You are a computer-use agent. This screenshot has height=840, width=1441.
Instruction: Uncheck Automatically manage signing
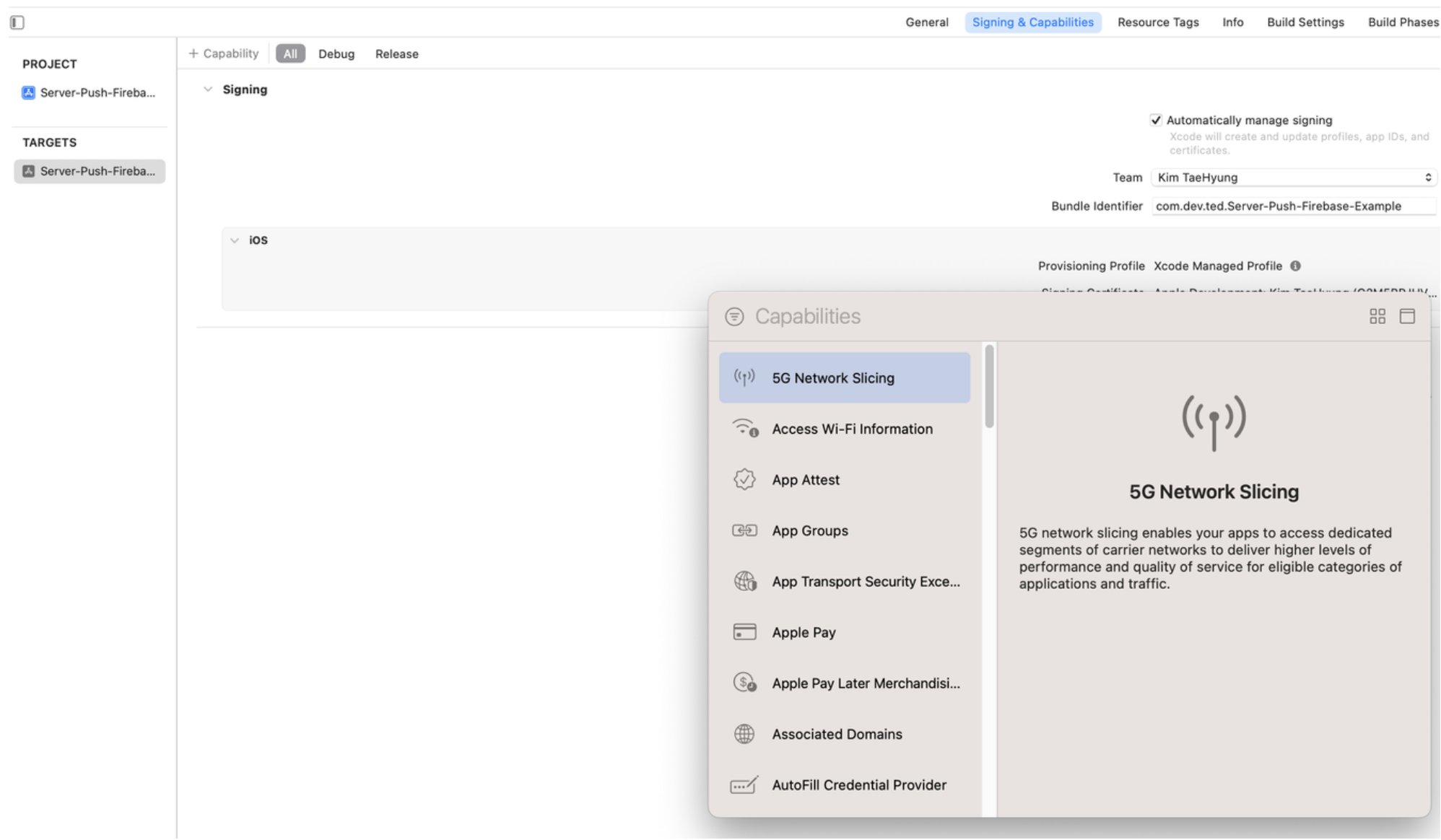pyautogui.click(x=1156, y=120)
